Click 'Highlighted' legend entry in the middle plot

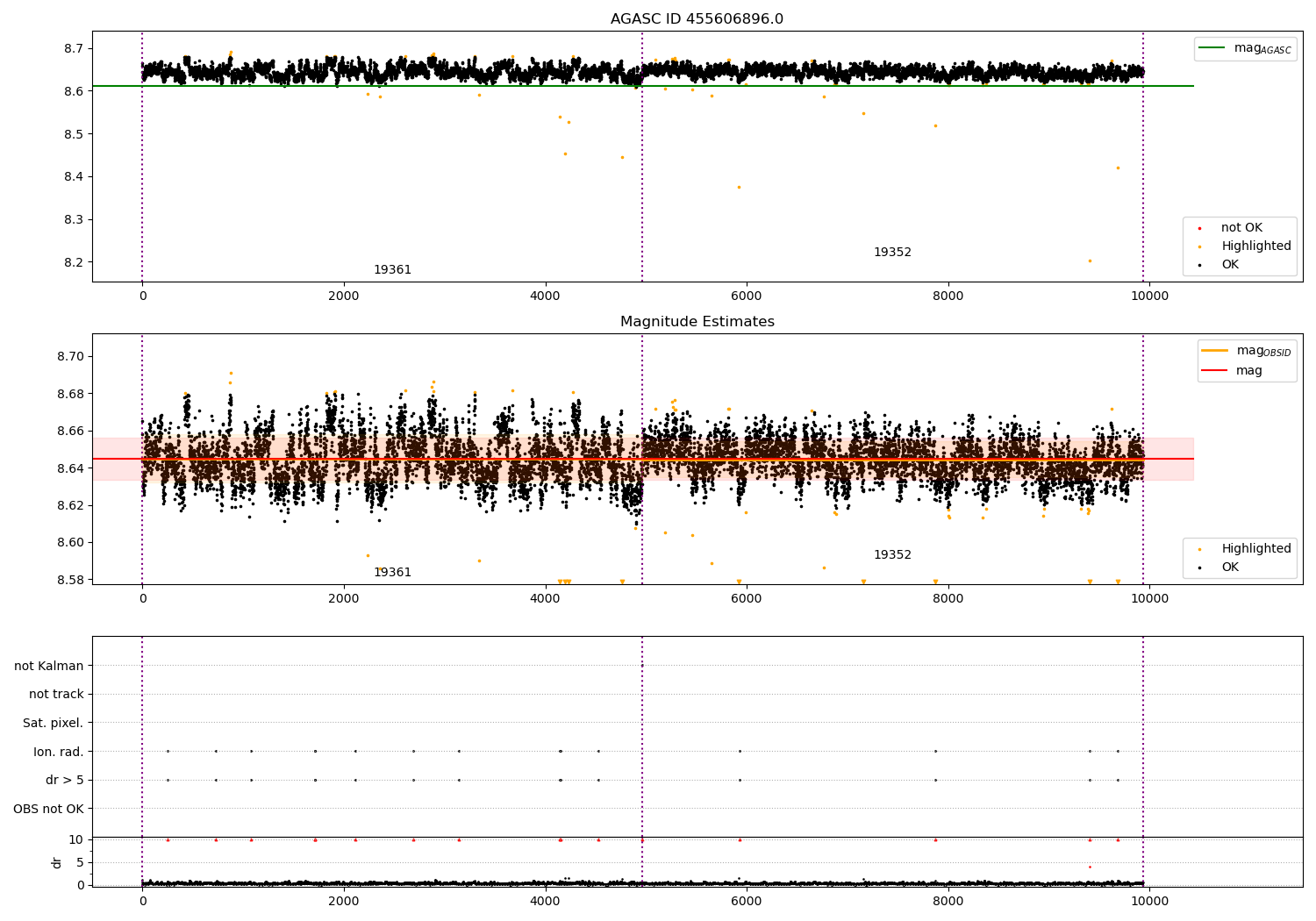point(1255,549)
